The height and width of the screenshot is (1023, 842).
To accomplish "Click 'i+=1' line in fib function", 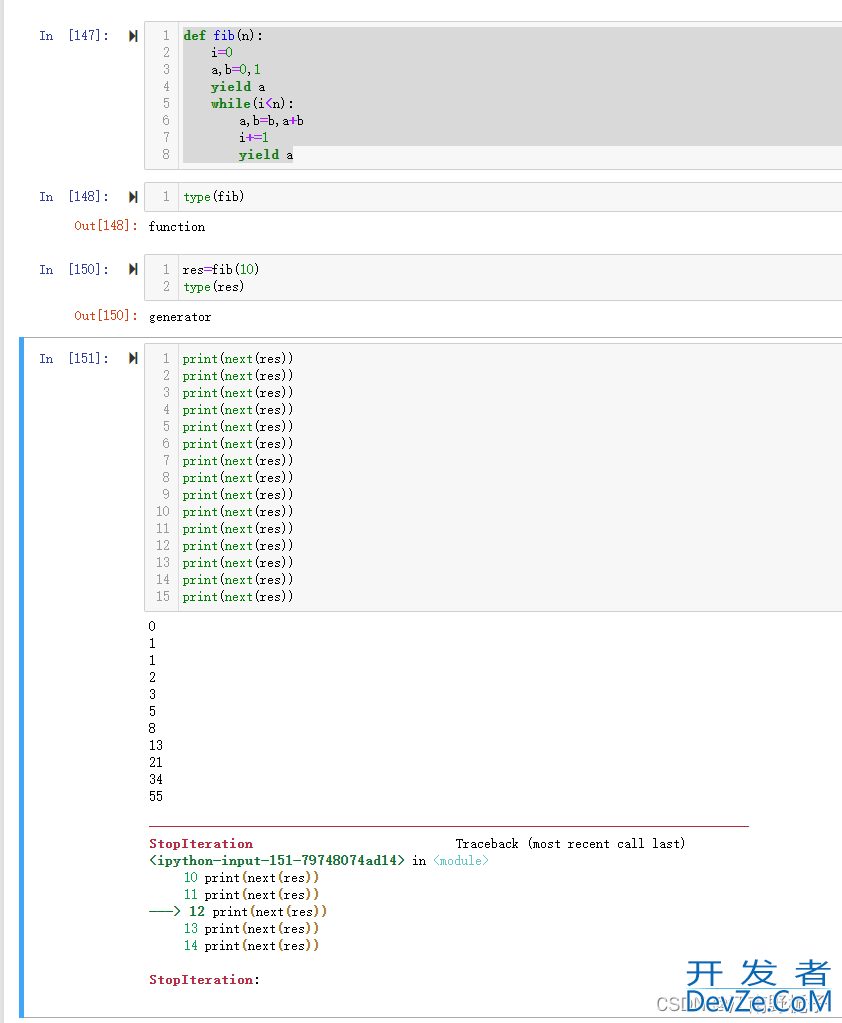I will click(x=254, y=138).
